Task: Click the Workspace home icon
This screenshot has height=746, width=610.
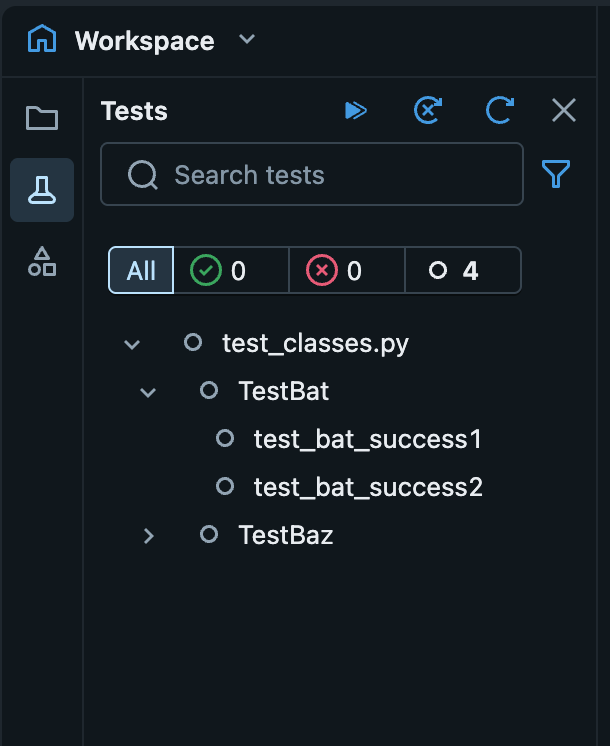Action: coord(42,40)
